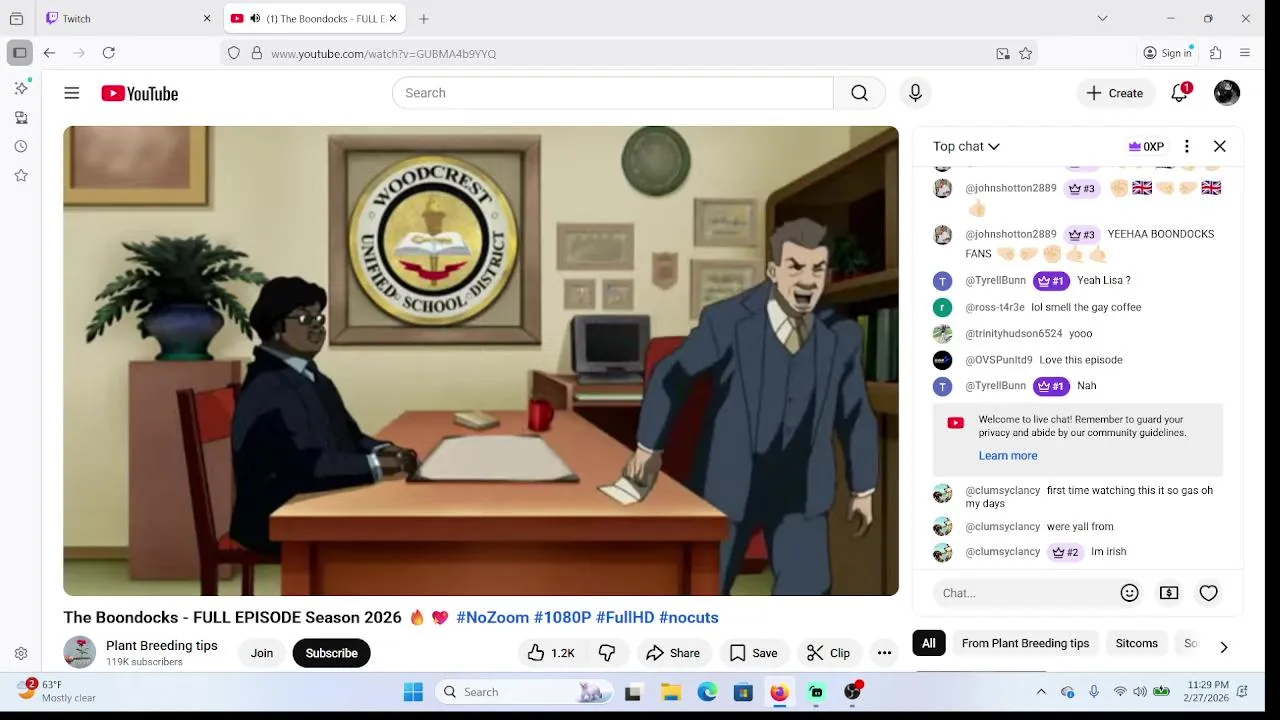Open the weather widget showing 63°F
This screenshot has width=1280, height=720.
[57, 691]
